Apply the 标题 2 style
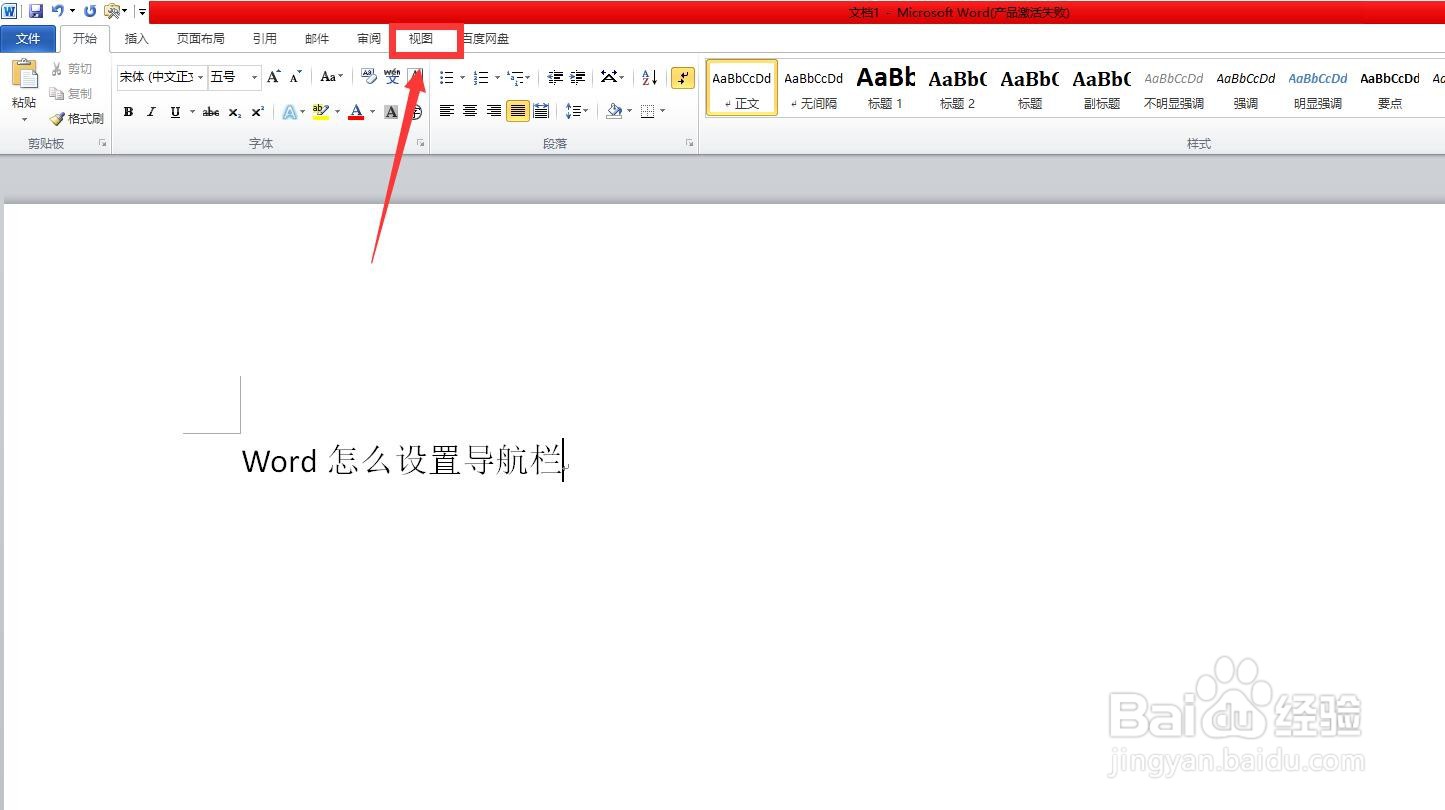The height and width of the screenshot is (810, 1445). [958, 88]
